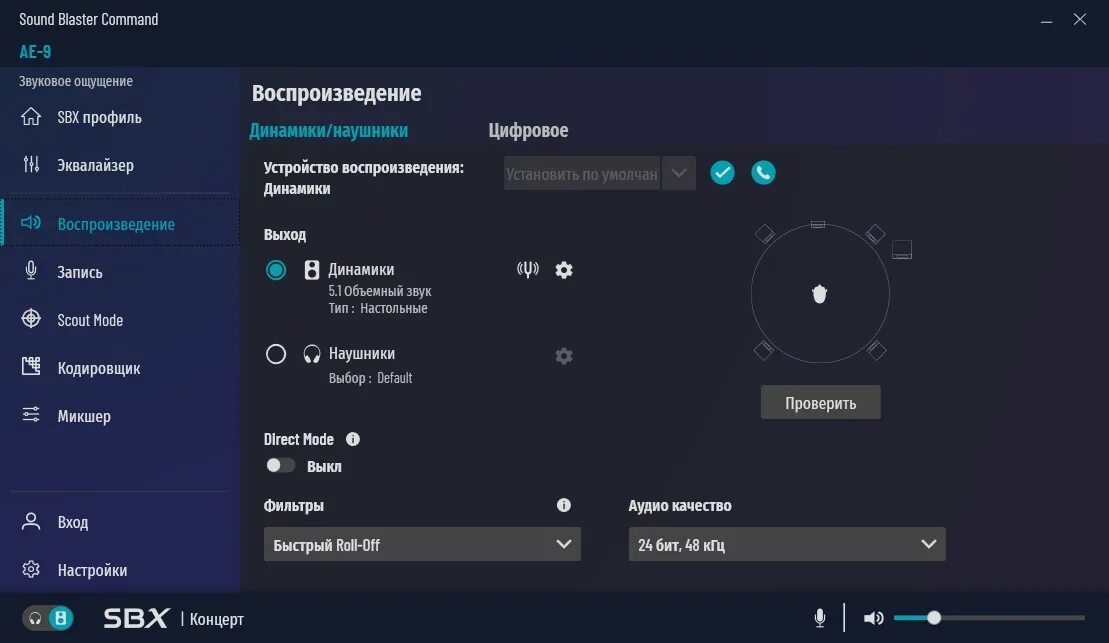Click the speaker calibration icon next to Динамики

[x=528, y=270]
